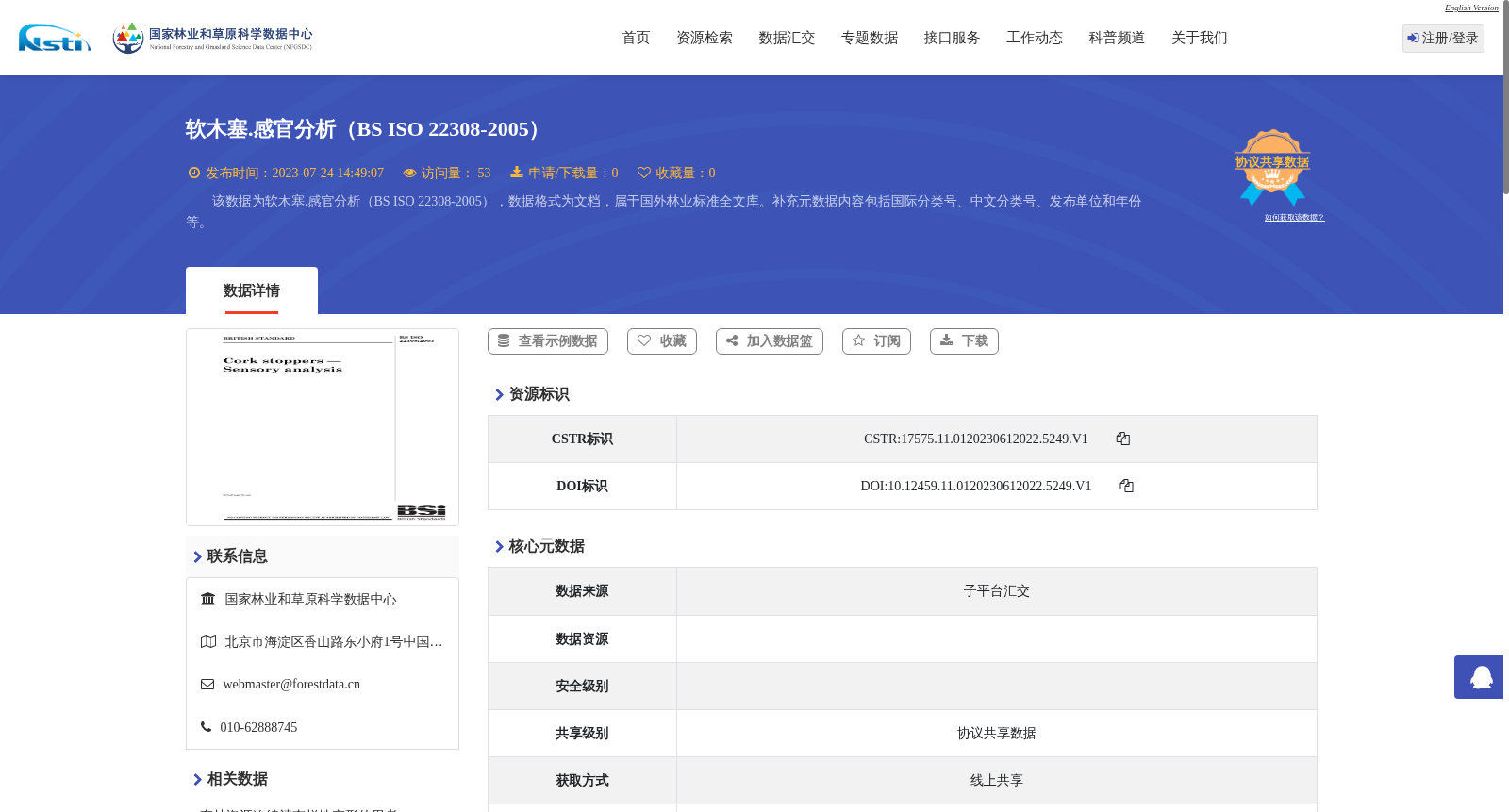Click the 子平台汇交 value
The image size is (1509, 812).
pyautogui.click(x=997, y=591)
